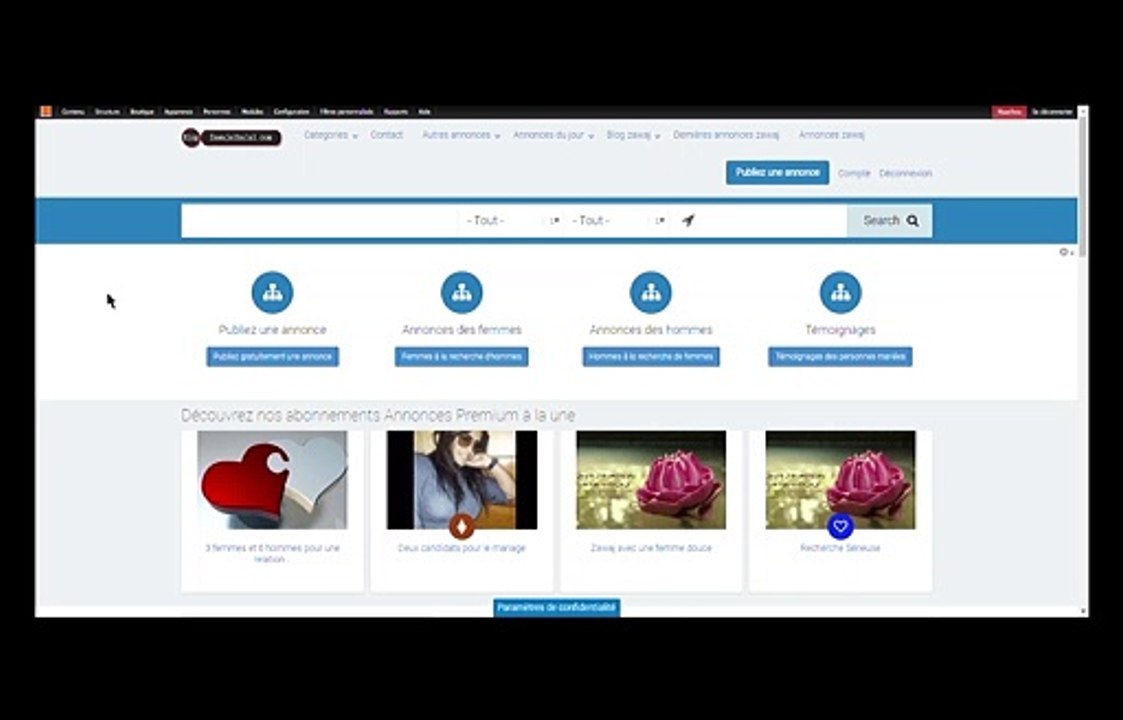Screen dimensions: 1123x720
Task: Open the Annonces zawaj link in the header
Action: (832, 135)
